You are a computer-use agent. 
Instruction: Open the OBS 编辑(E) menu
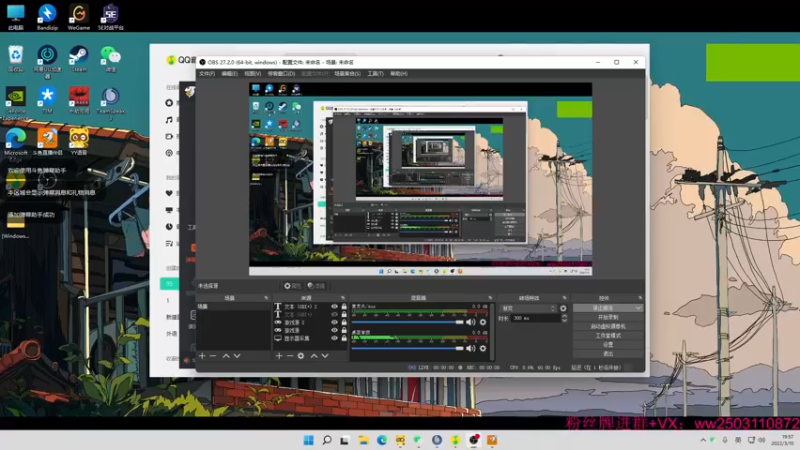coord(230,74)
